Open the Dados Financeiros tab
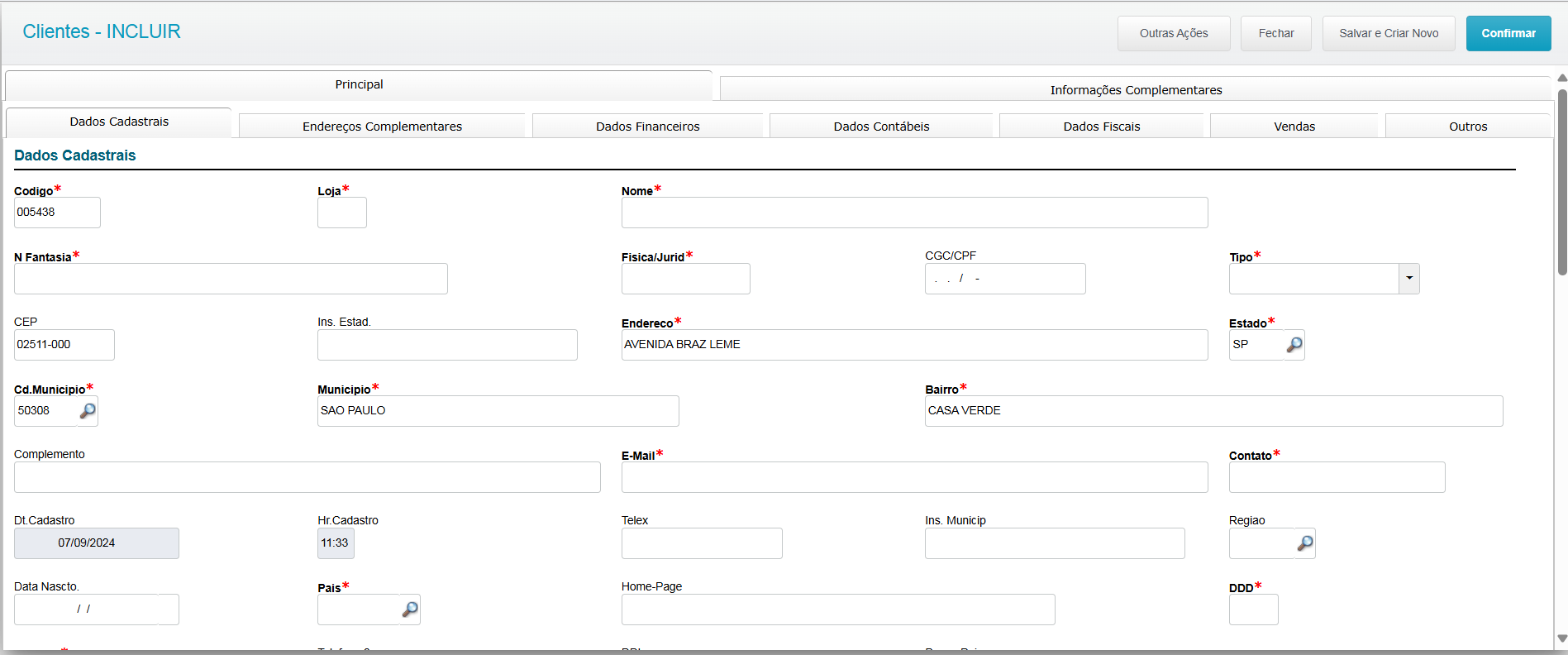The width and height of the screenshot is (1568, 655). (x=647, y=127)
